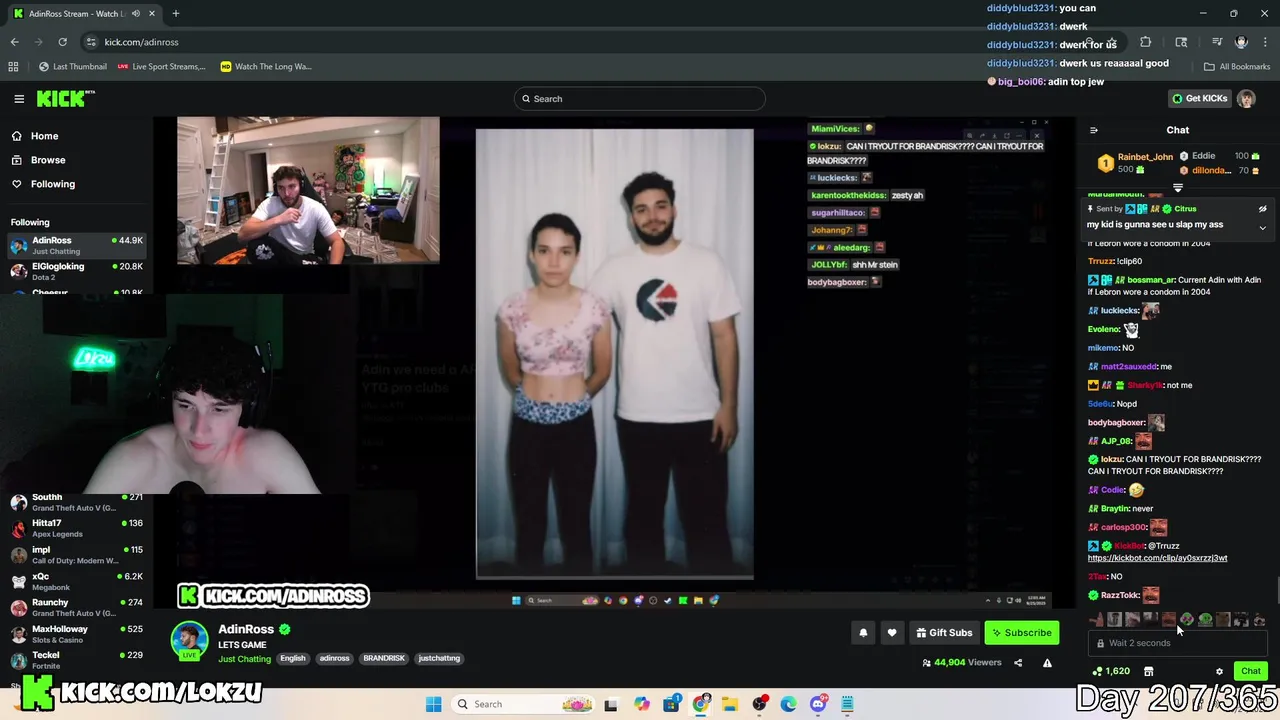Screen dimensions: 1280x720
Task: Open the AdinRoss channel avatar
Action: 189,640
